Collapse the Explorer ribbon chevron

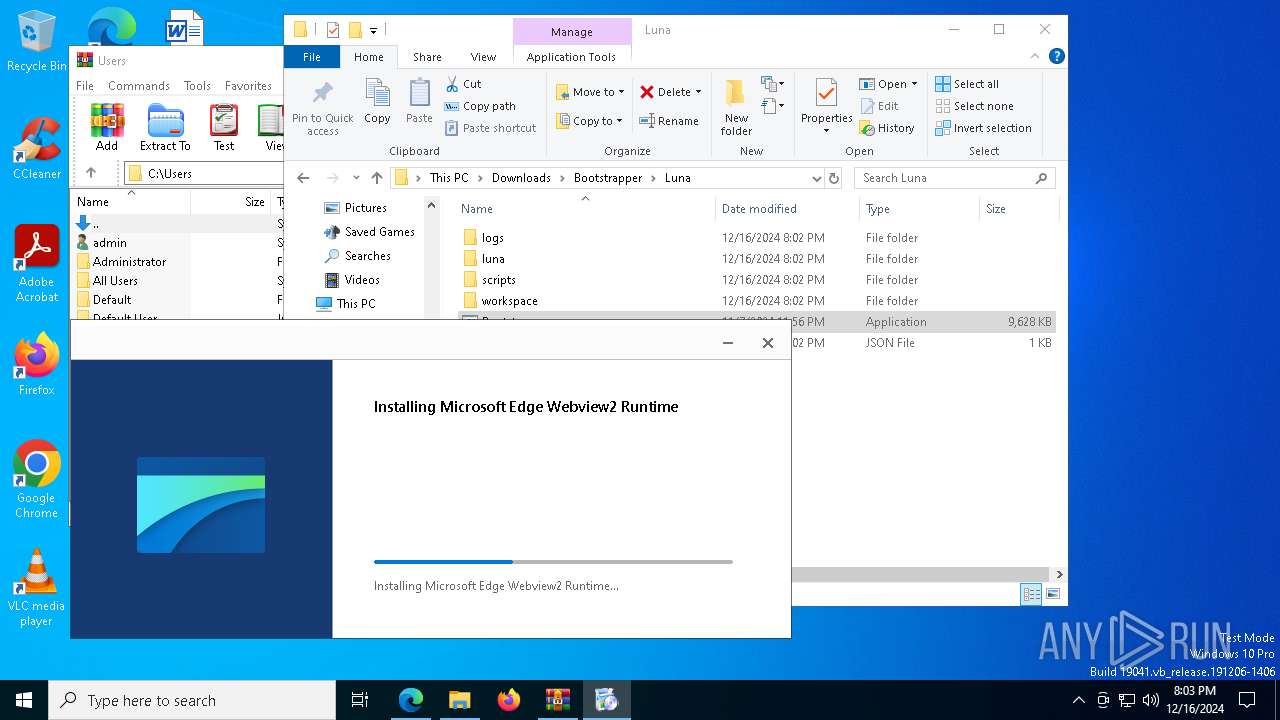[1036, 57]
